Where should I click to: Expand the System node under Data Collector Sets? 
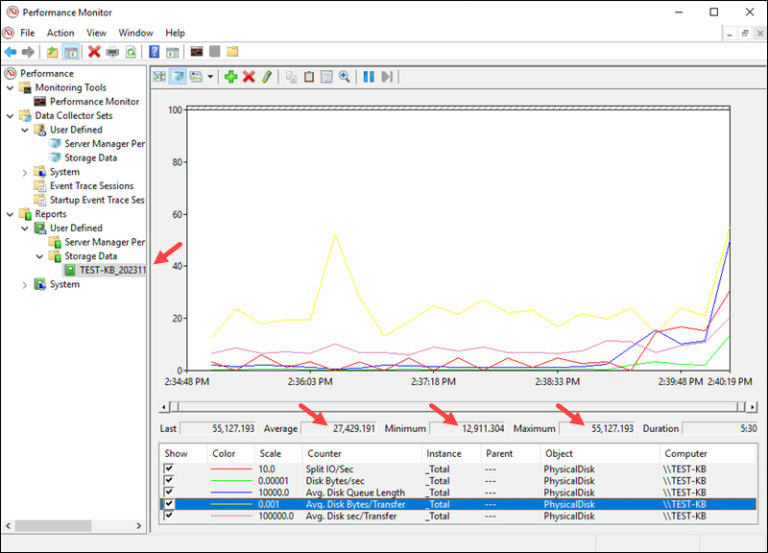click(x=24, y=172)
